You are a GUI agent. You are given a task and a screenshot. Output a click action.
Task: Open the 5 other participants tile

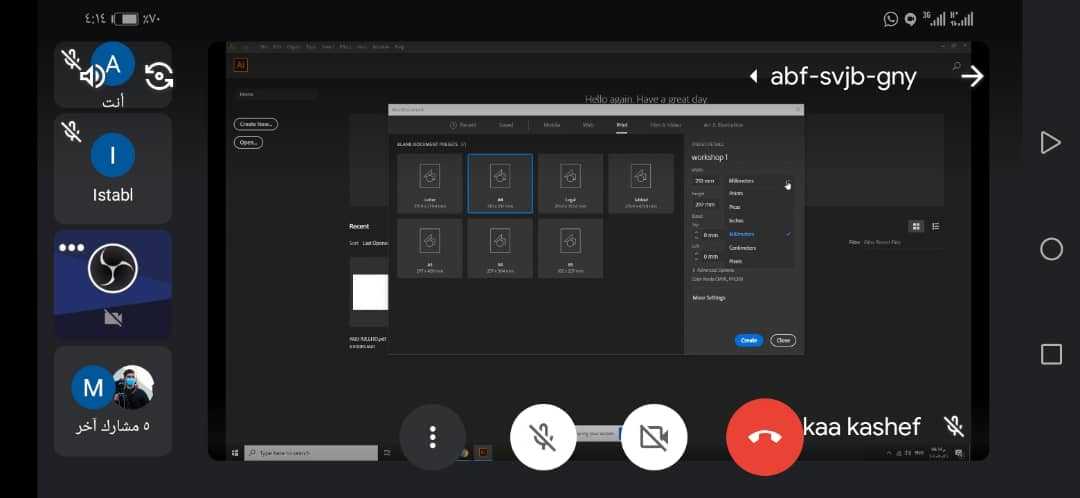click(113, 401)
